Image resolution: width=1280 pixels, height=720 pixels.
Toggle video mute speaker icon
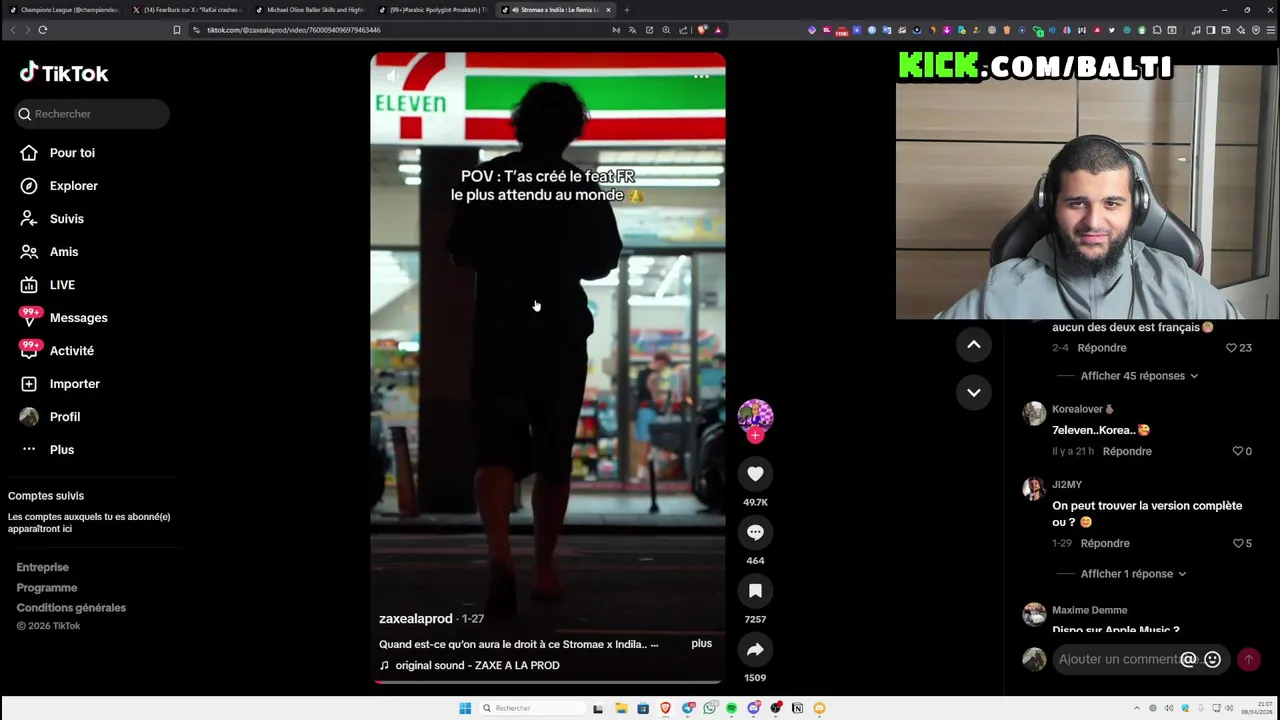point(393,76)
